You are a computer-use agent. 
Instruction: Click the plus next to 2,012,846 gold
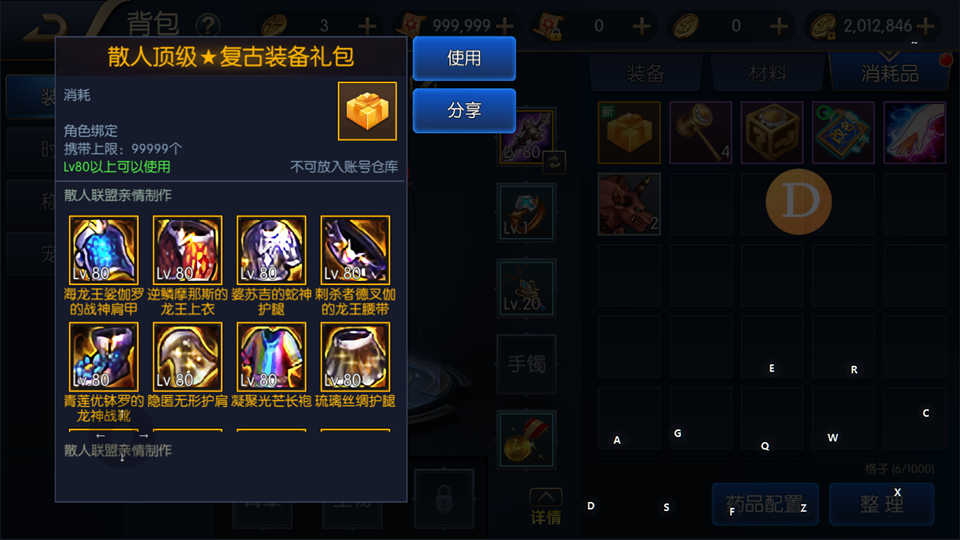click(926, 26)
